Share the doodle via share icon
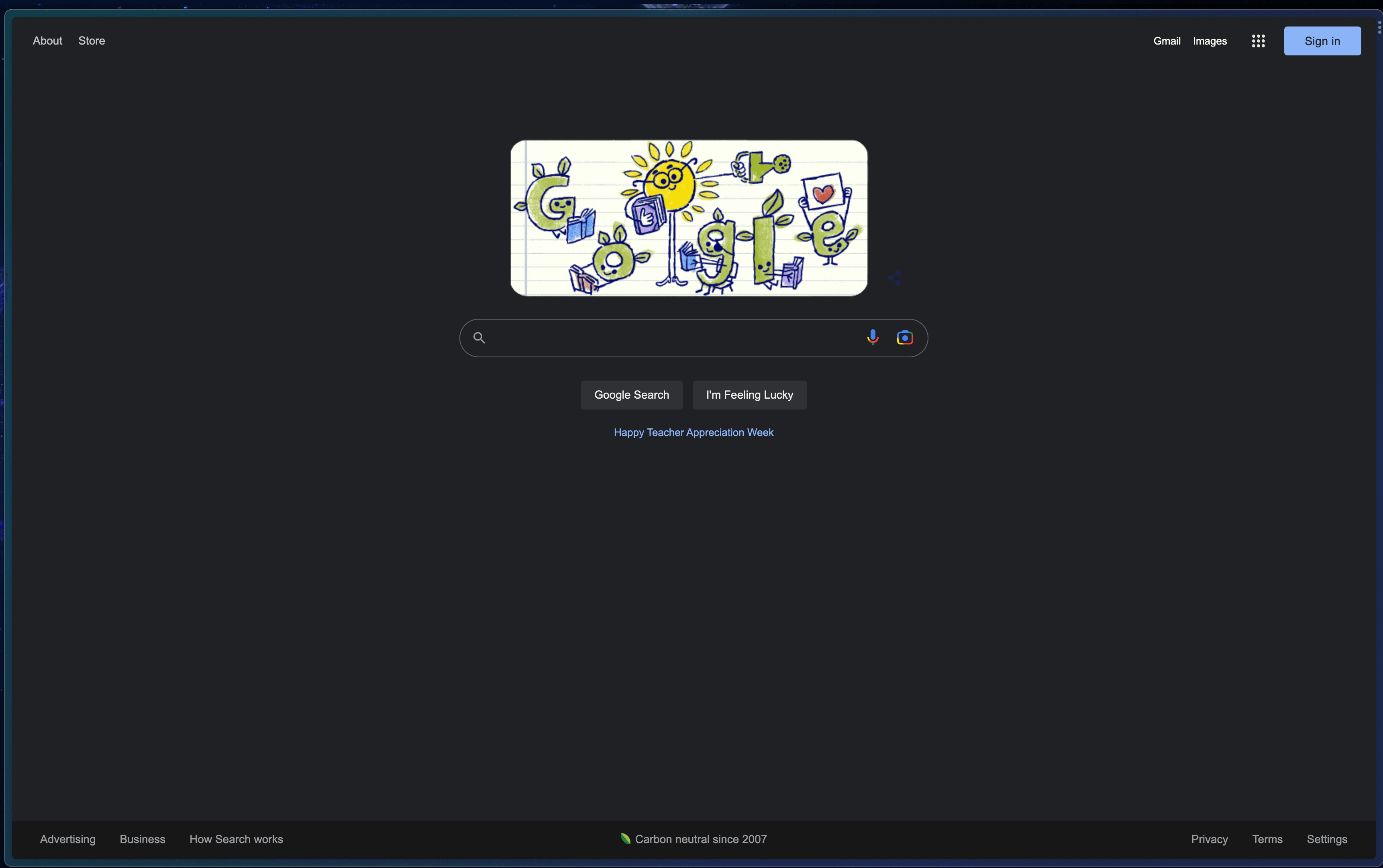Screen dimensions: 1383x868 (894, 278)
